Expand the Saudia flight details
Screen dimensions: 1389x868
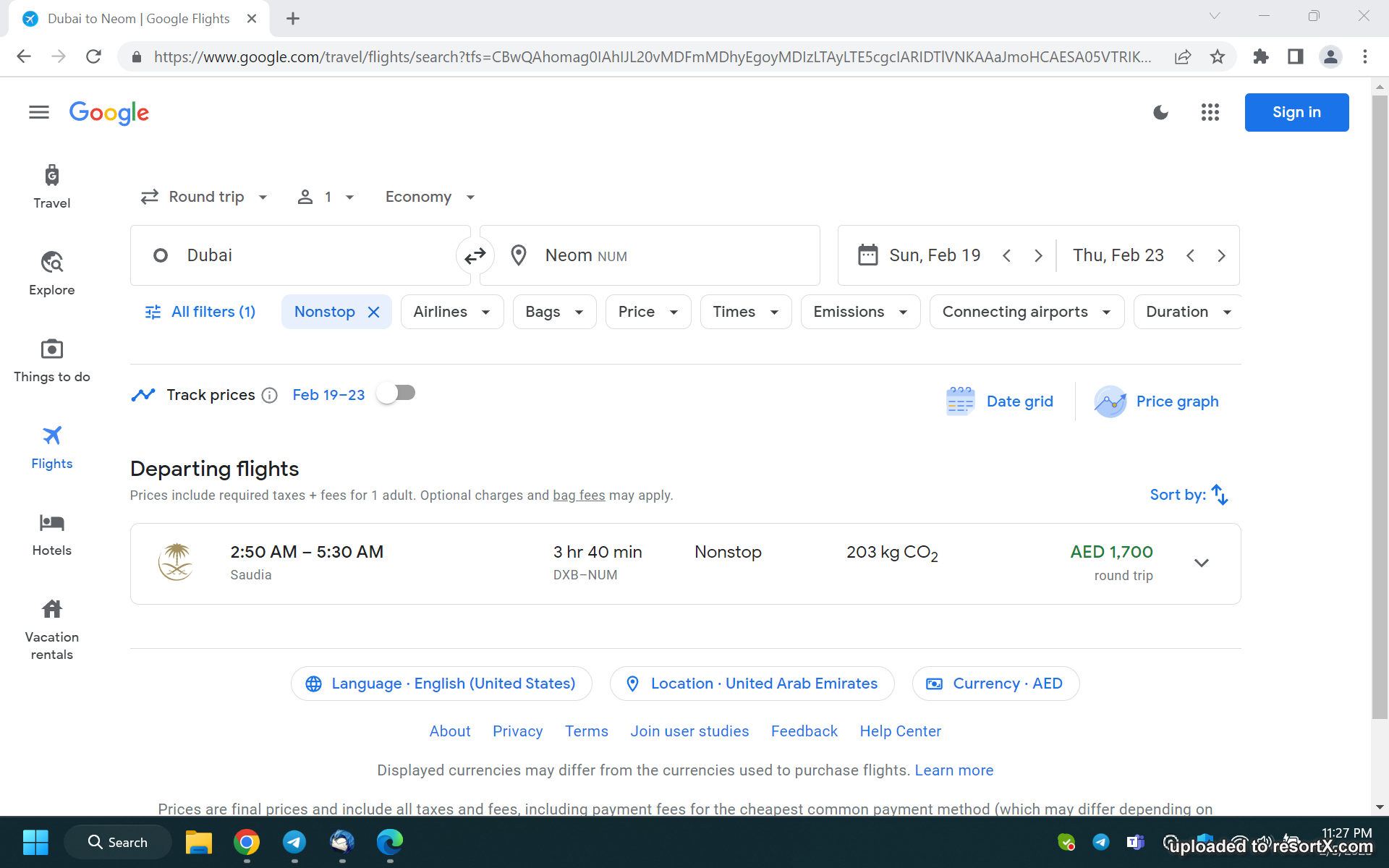[1202, 563]
